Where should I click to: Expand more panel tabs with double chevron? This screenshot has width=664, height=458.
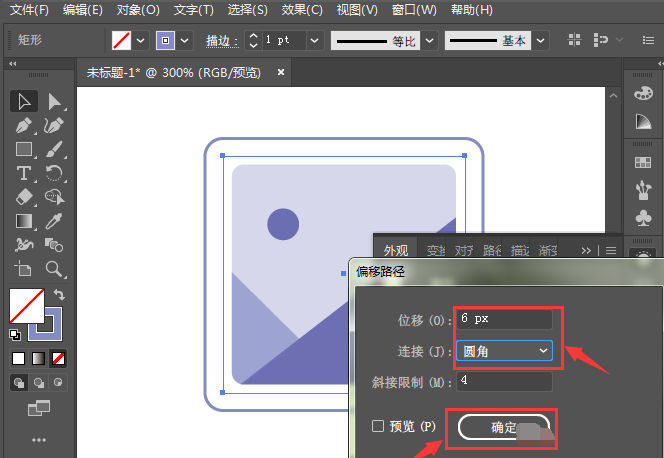pos(586,251)
